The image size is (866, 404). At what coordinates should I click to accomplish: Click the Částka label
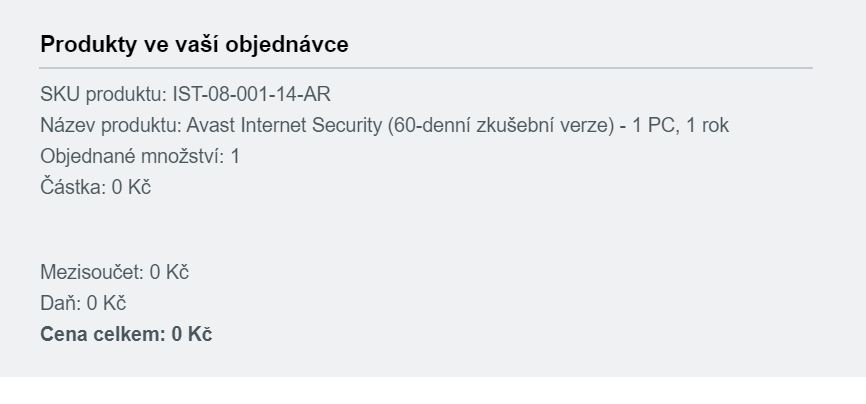point(73,187)
